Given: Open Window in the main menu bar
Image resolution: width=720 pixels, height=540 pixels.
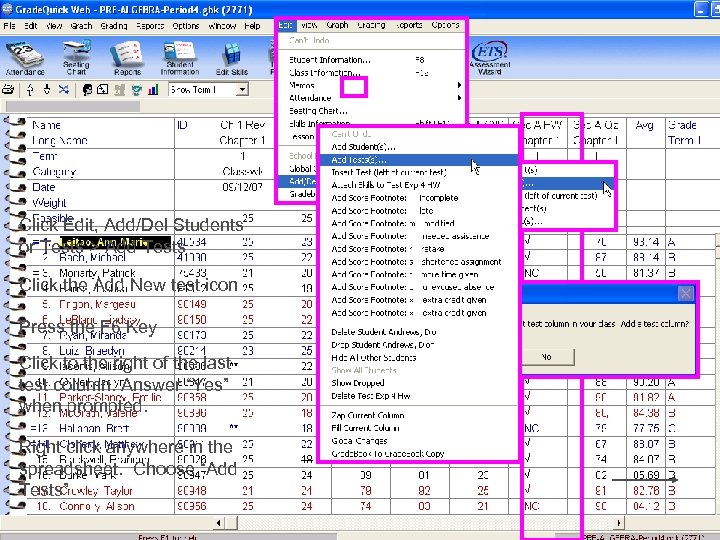Looking at the screenshot, I should [x=222, y=26].
